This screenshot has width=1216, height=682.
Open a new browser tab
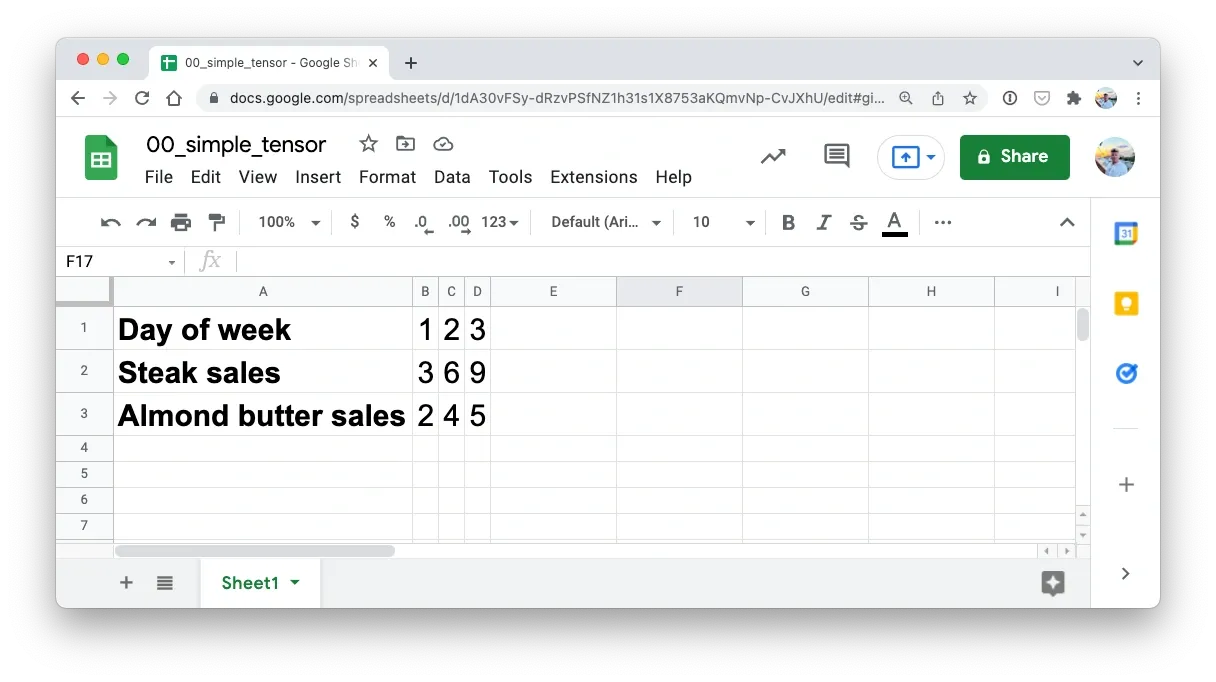410,63
